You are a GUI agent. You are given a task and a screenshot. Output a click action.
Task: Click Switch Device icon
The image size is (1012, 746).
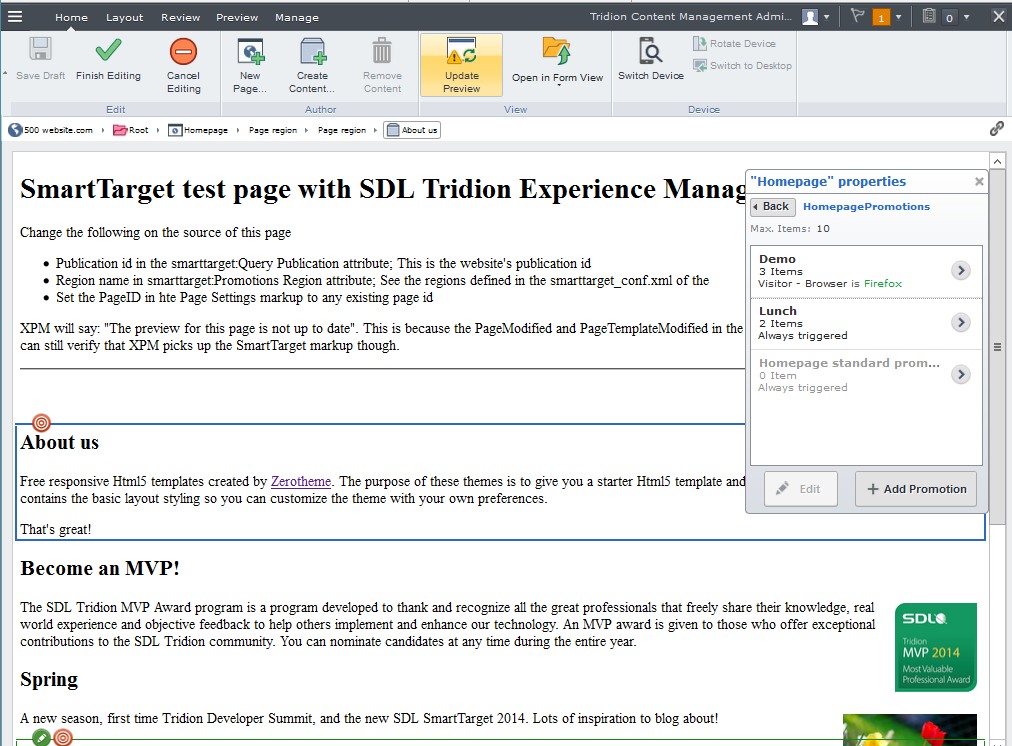[x=651, y=50]
